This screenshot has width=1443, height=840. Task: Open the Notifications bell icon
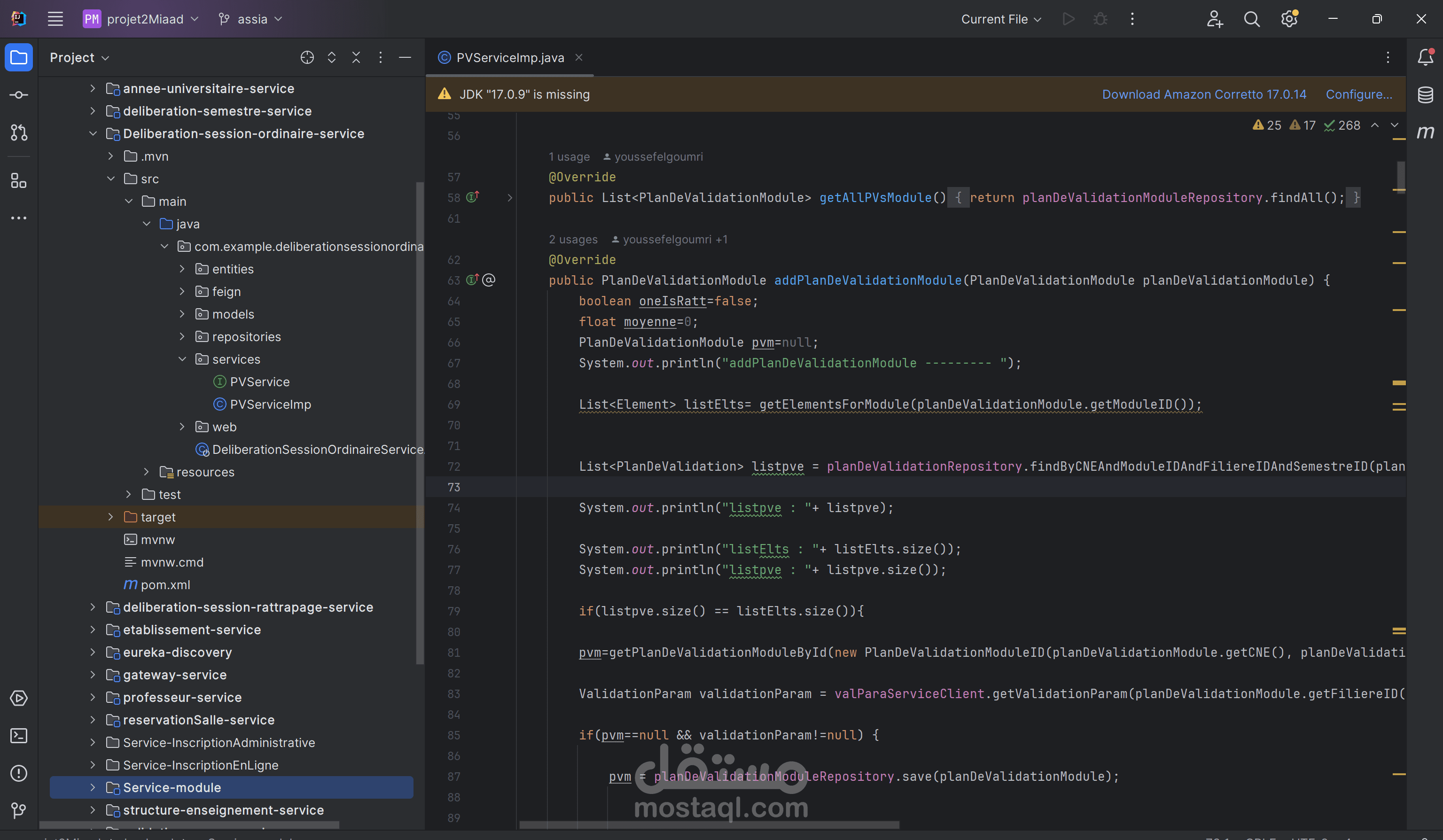(1425, 57)
